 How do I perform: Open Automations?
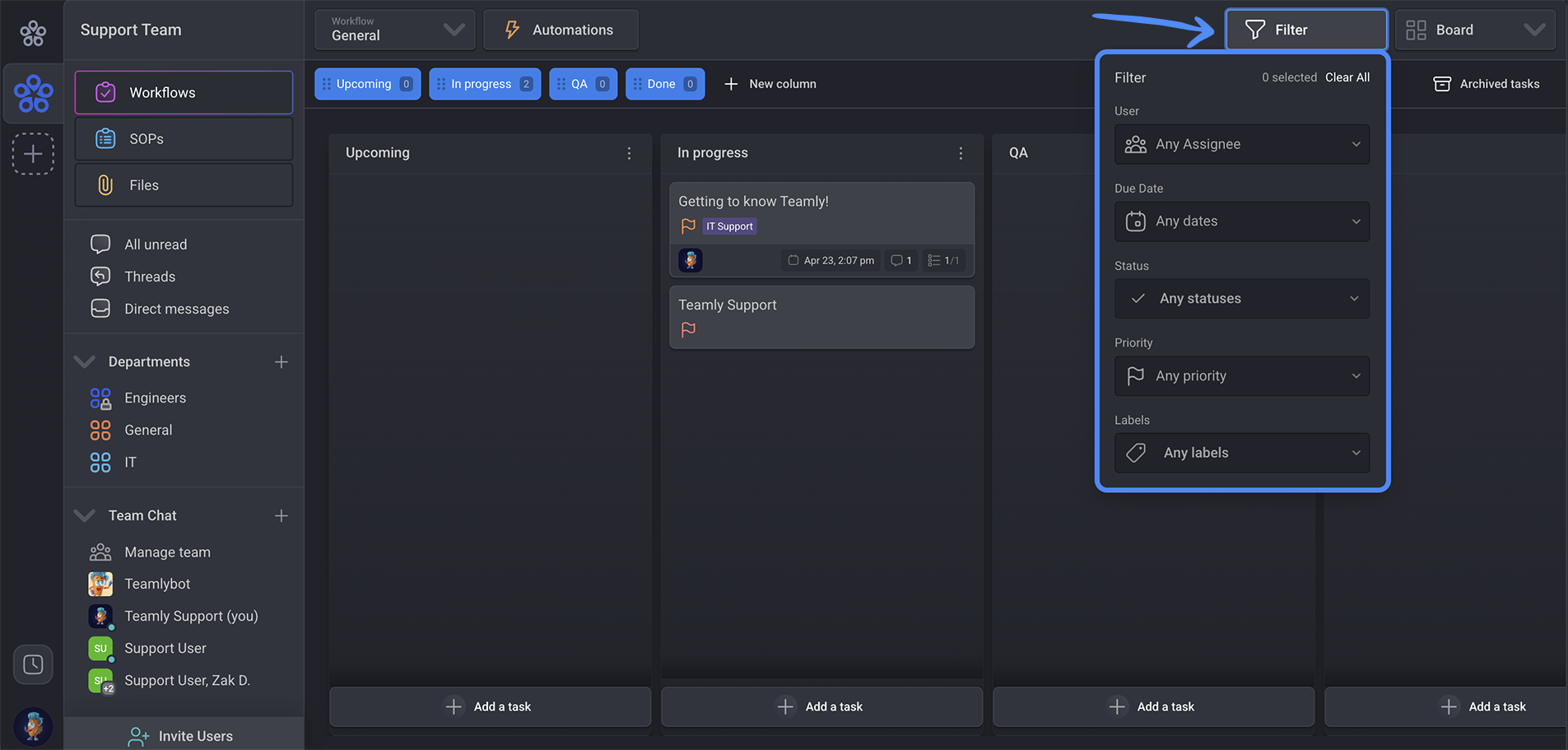coord(561,30)
